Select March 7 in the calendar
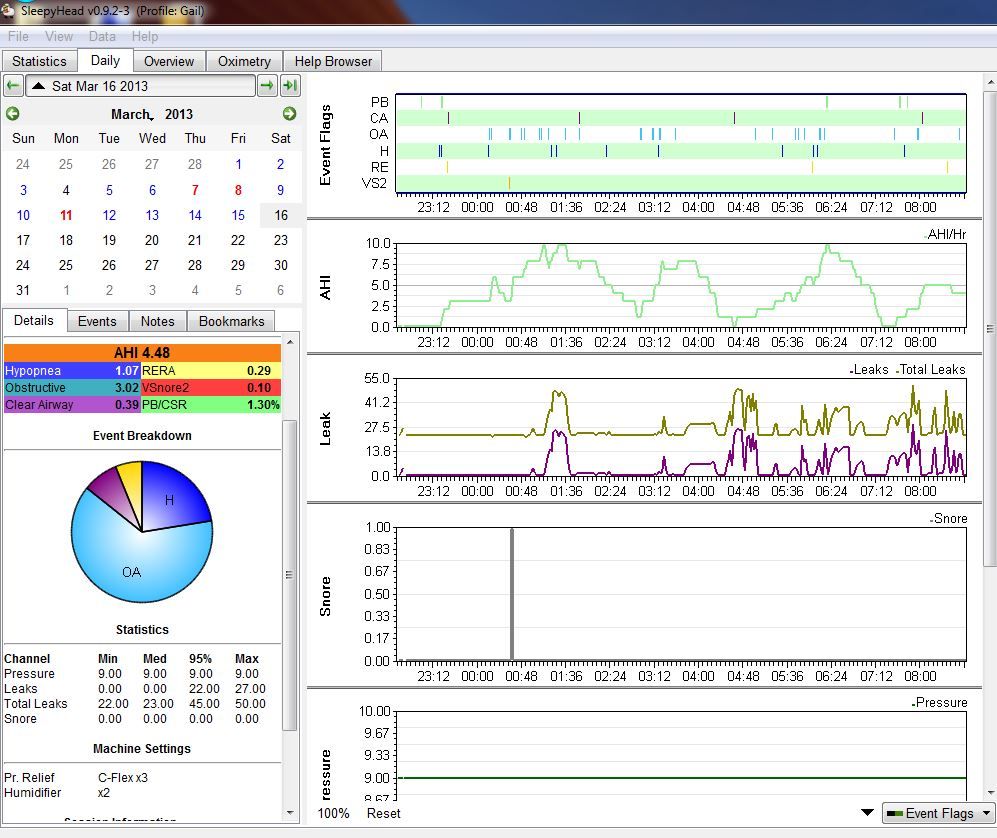 195,190
